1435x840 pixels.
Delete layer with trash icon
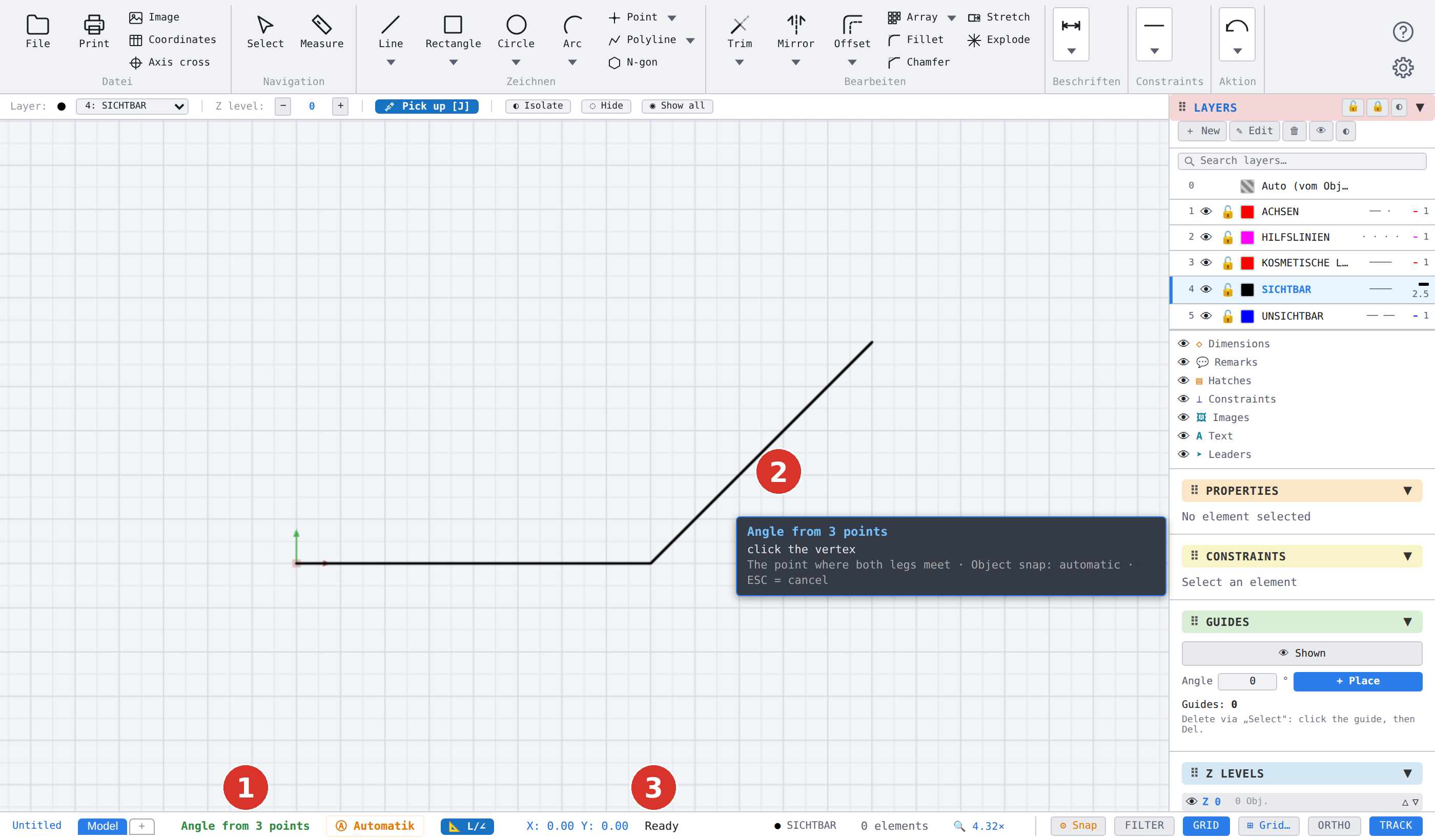click(1295, 131)
